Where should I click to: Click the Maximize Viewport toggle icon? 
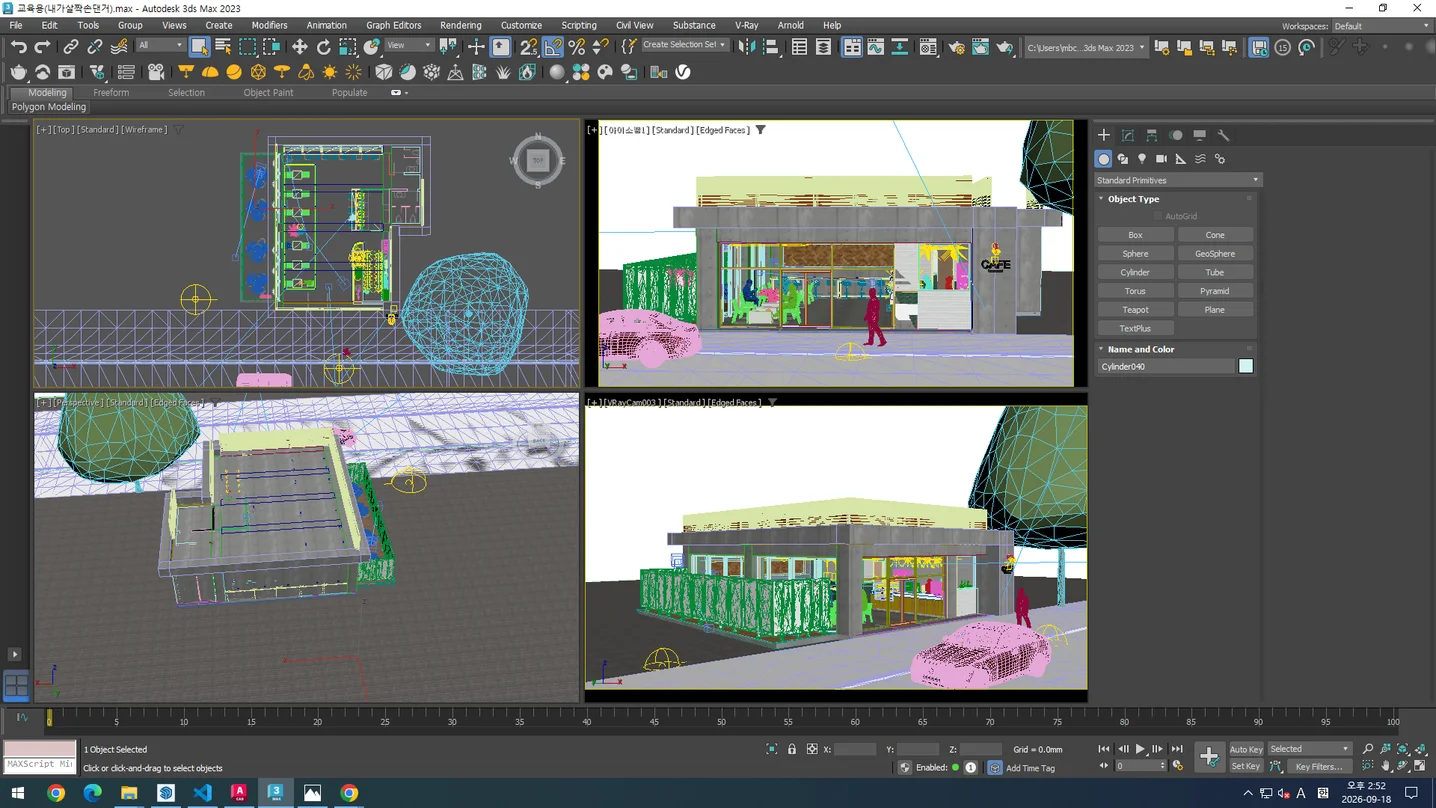point(1420,766)
